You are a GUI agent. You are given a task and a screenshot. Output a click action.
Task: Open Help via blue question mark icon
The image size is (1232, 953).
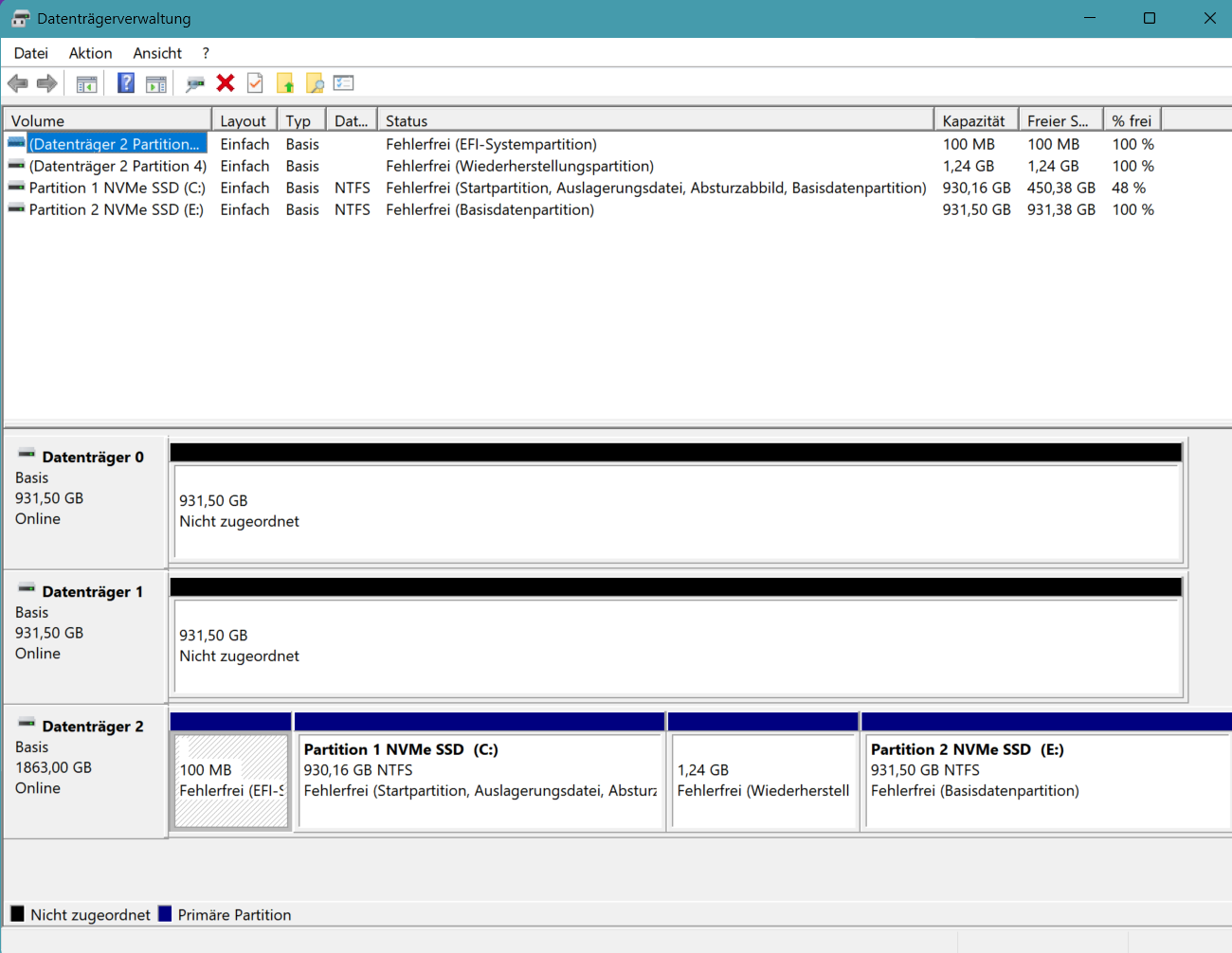pyautogui.click(x=126, y=83)
